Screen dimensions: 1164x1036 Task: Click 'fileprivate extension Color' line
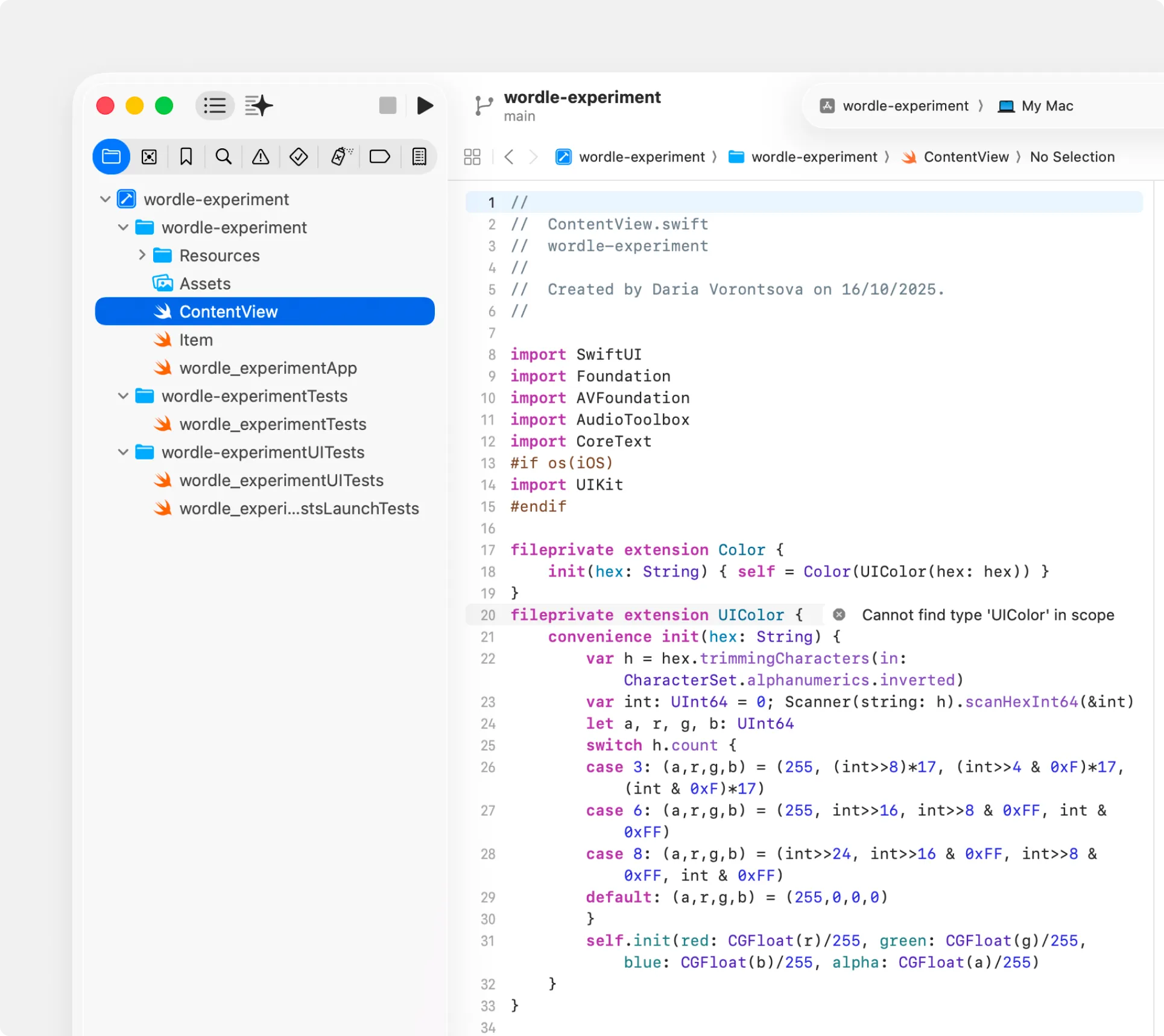coord(647,549)
